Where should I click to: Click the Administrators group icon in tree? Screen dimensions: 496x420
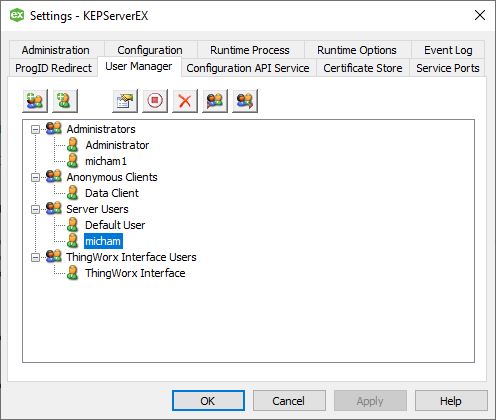[54, 128]
